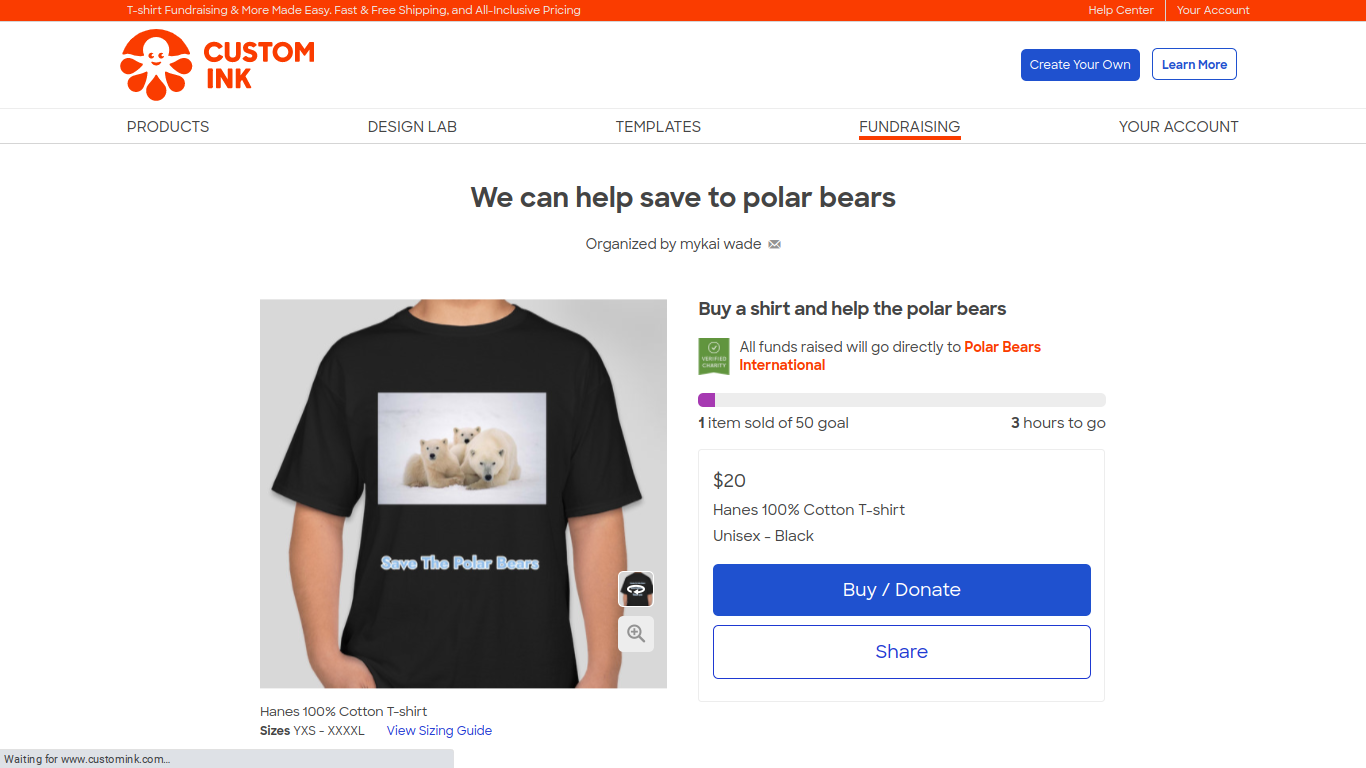Go to the Templates section
This screenshot has height=768, width=1366.
point(658,127)
